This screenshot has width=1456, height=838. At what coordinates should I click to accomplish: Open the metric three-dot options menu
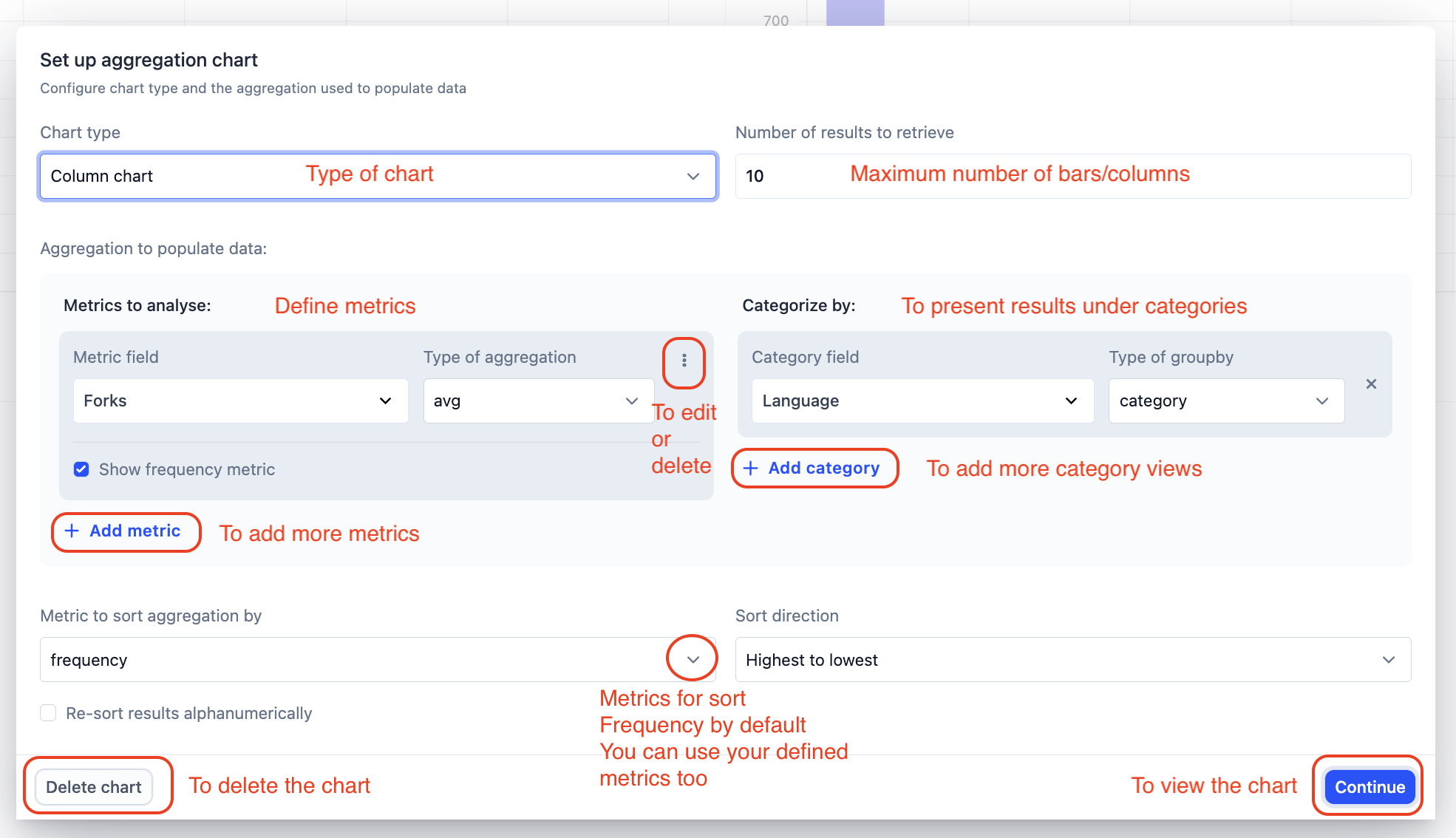click(684, 361)
